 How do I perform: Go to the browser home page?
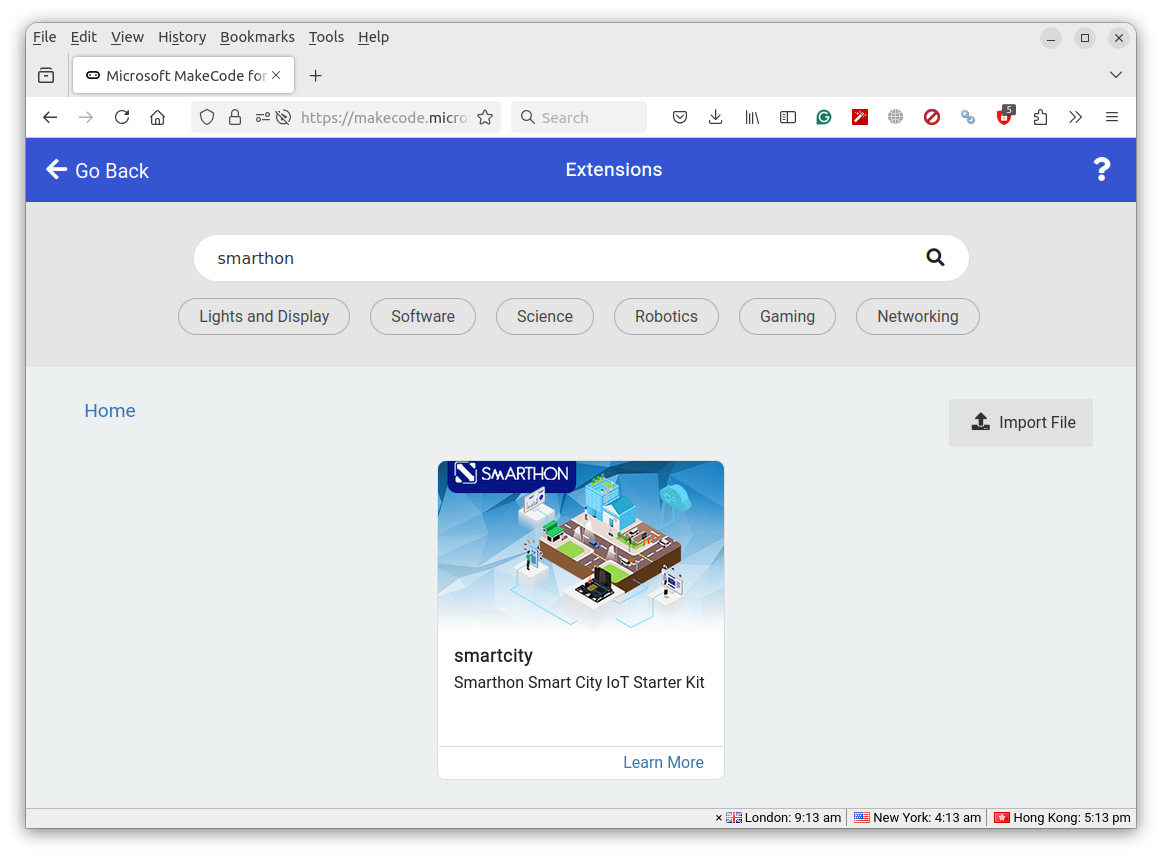157,117
